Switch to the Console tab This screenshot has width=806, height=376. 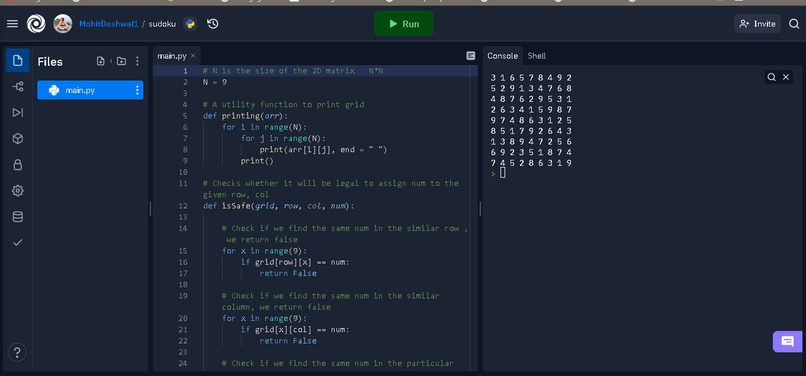502,56
